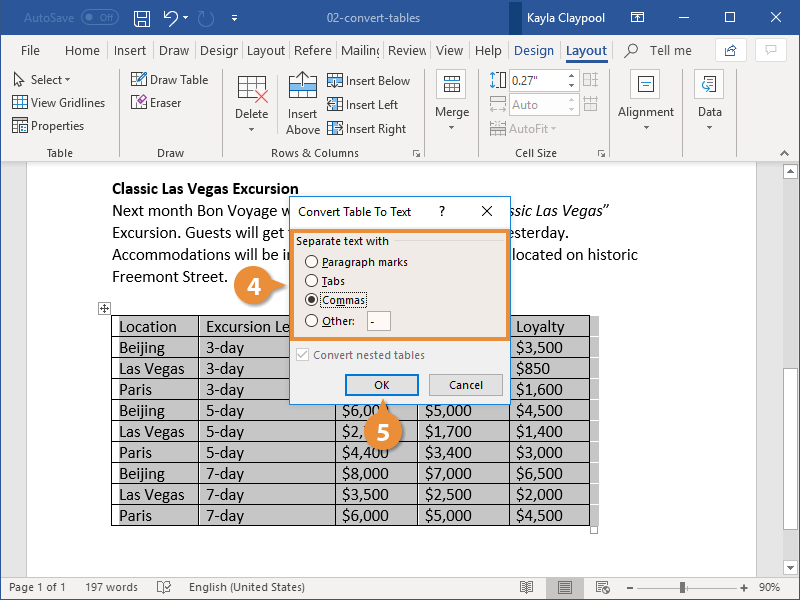Viewport: 800px width, 600px height.
Task: Cancel the Convert Table To Text dialog
Action: click(465, 384)
